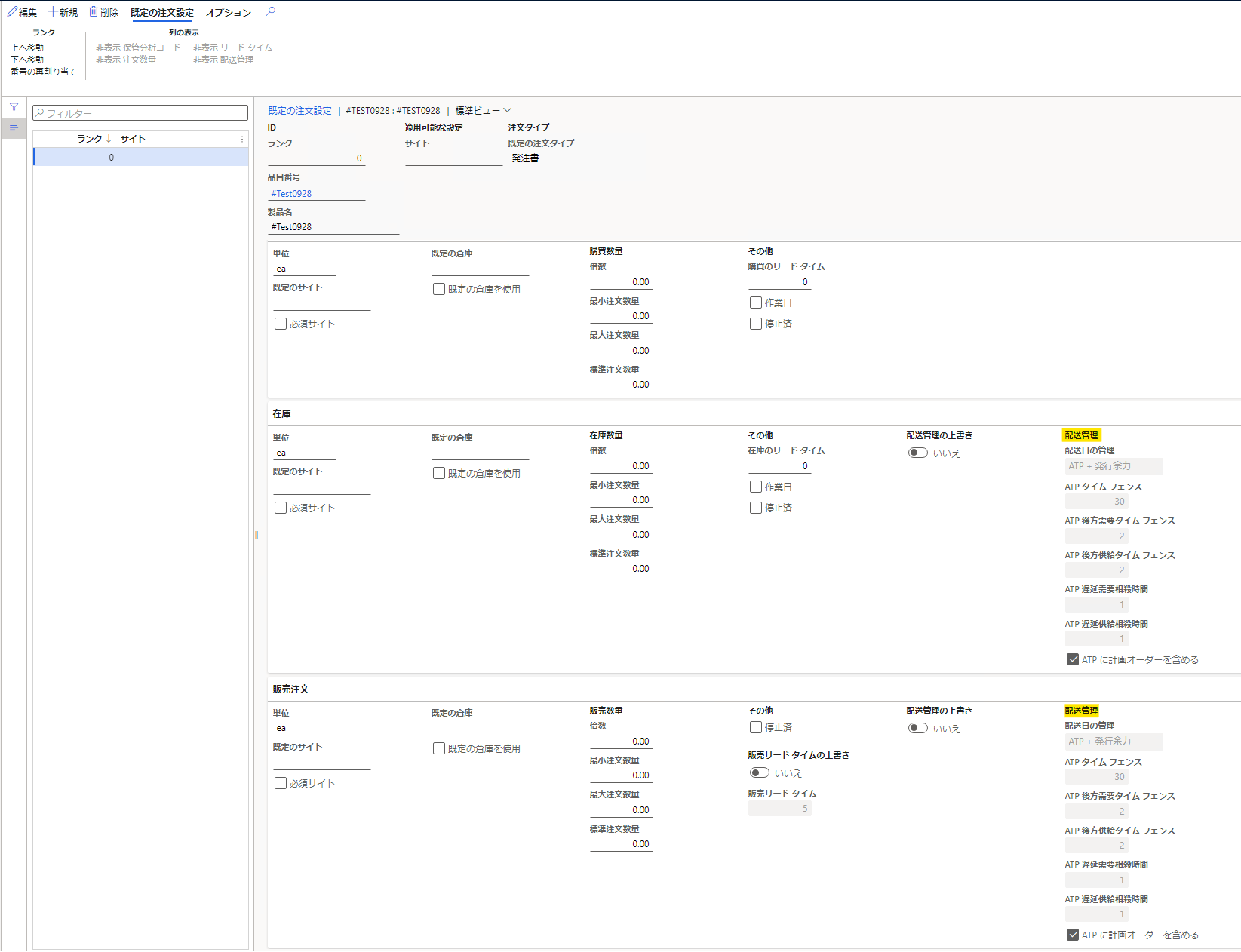This screenshot has width=1241, height=952.
Task: Open the 既定の注文設定 breadcrumb link
Action: [299, 111]
